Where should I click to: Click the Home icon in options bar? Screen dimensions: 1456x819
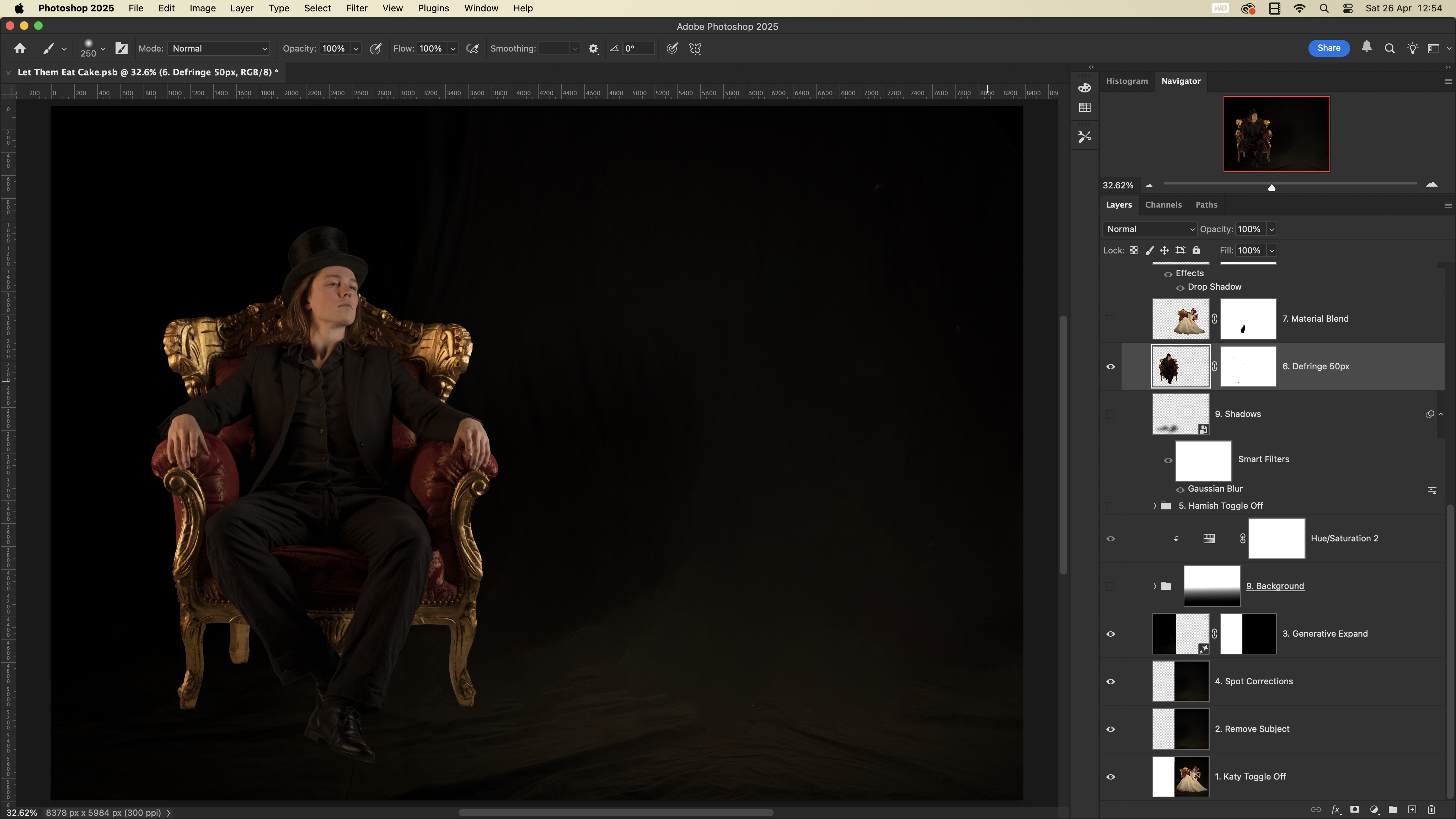(20, 49)
